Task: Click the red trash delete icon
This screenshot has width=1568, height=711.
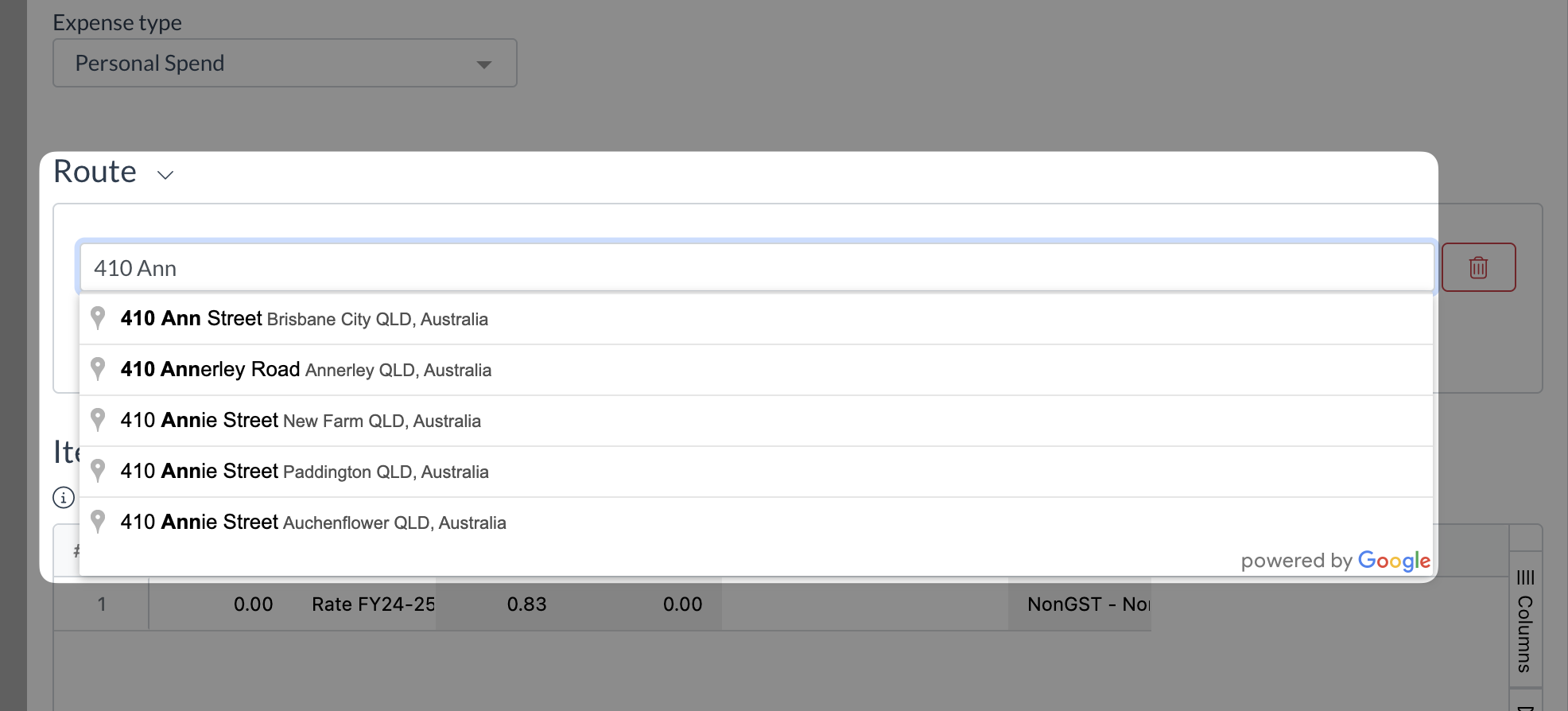Action: point(1478,267)
